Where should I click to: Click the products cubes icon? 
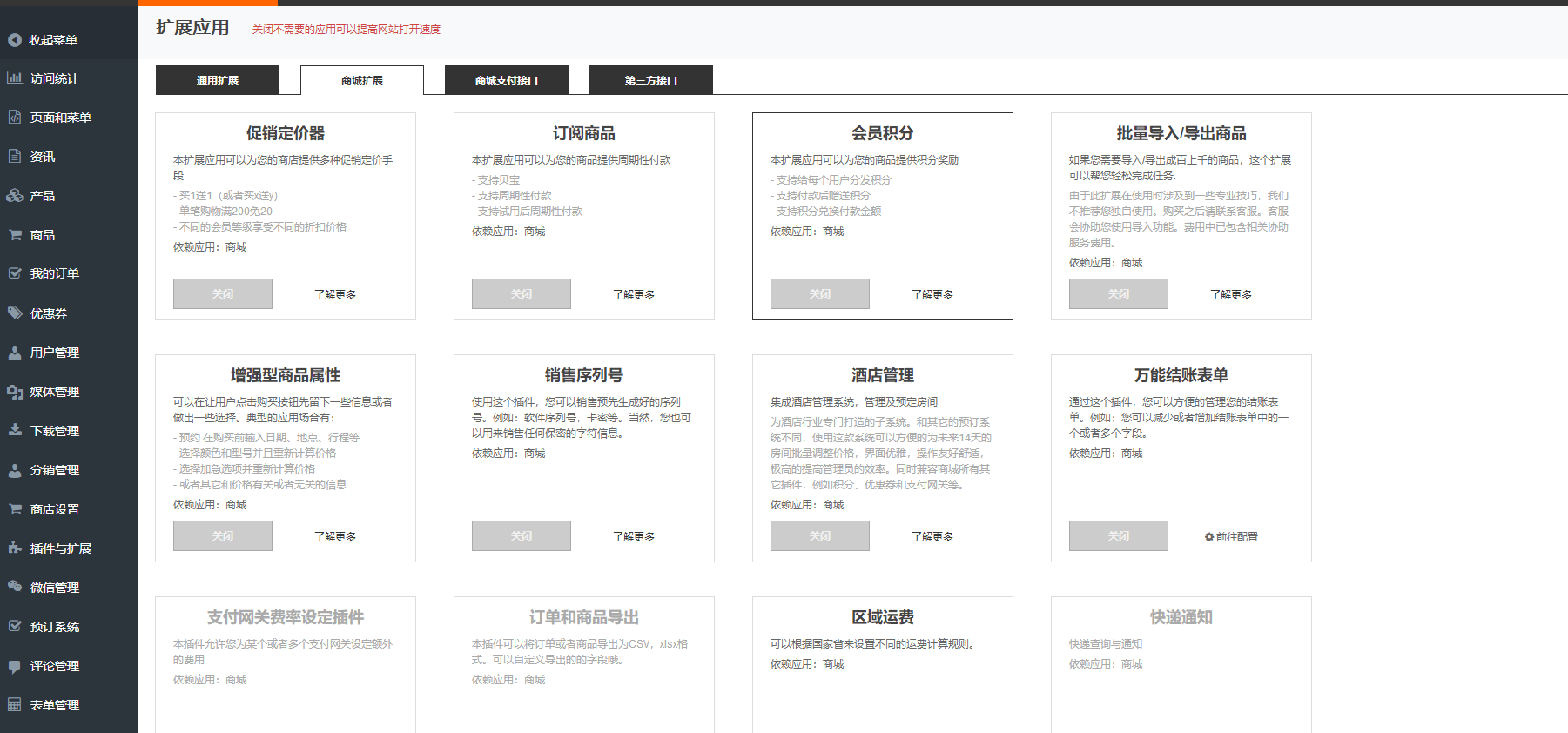point(15,196)
